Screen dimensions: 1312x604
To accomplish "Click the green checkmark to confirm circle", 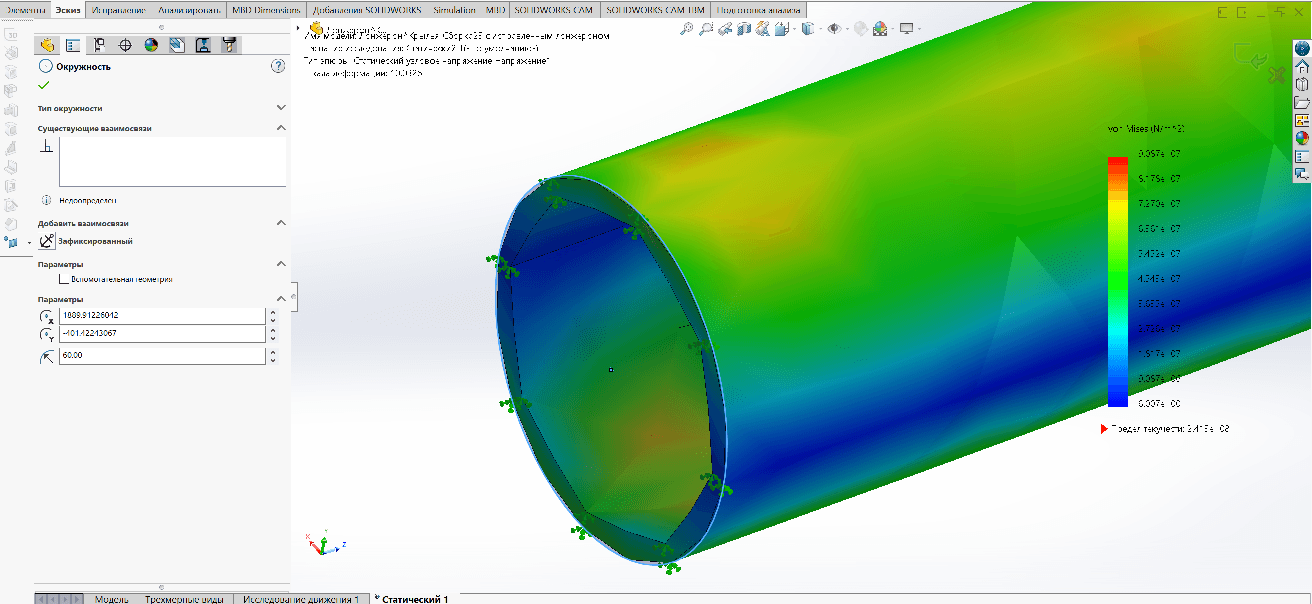I will pyautogui.click(x=44, y=86).
